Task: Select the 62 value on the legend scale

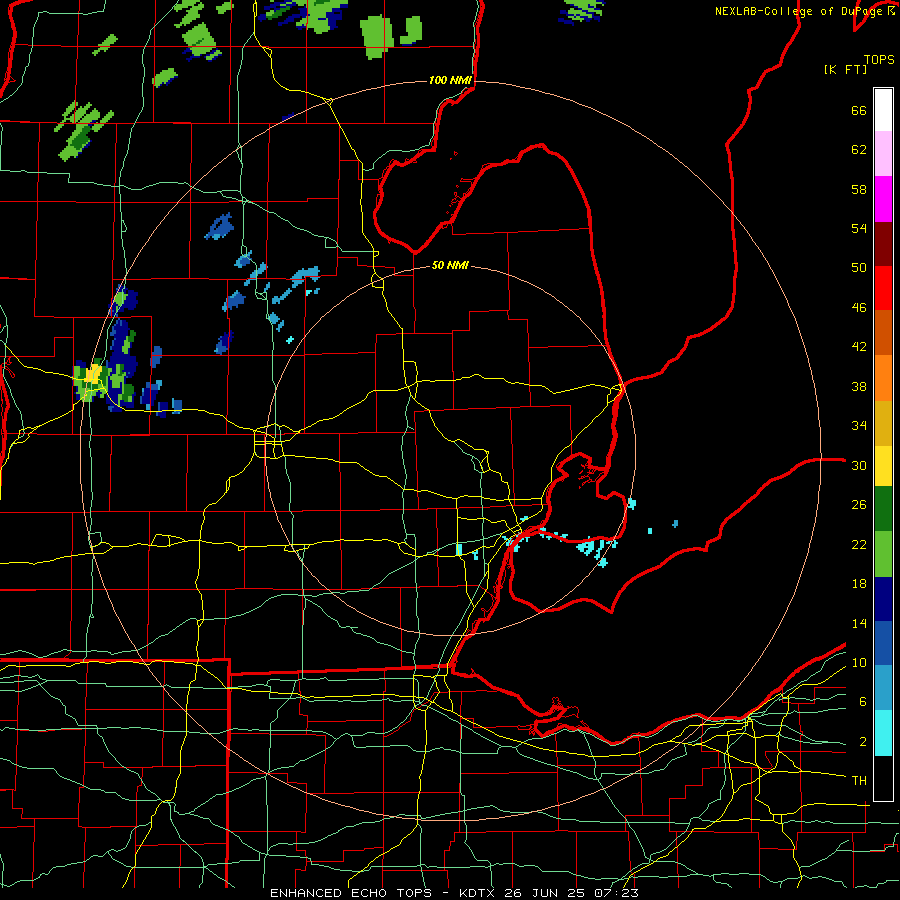Action: click(x=859, y=150)
